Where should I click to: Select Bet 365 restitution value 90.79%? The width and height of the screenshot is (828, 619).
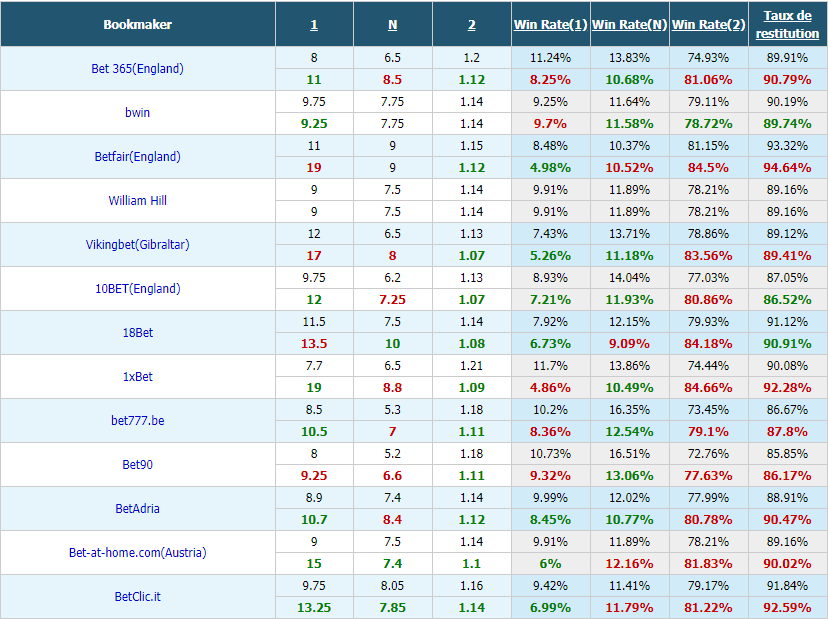787,80
